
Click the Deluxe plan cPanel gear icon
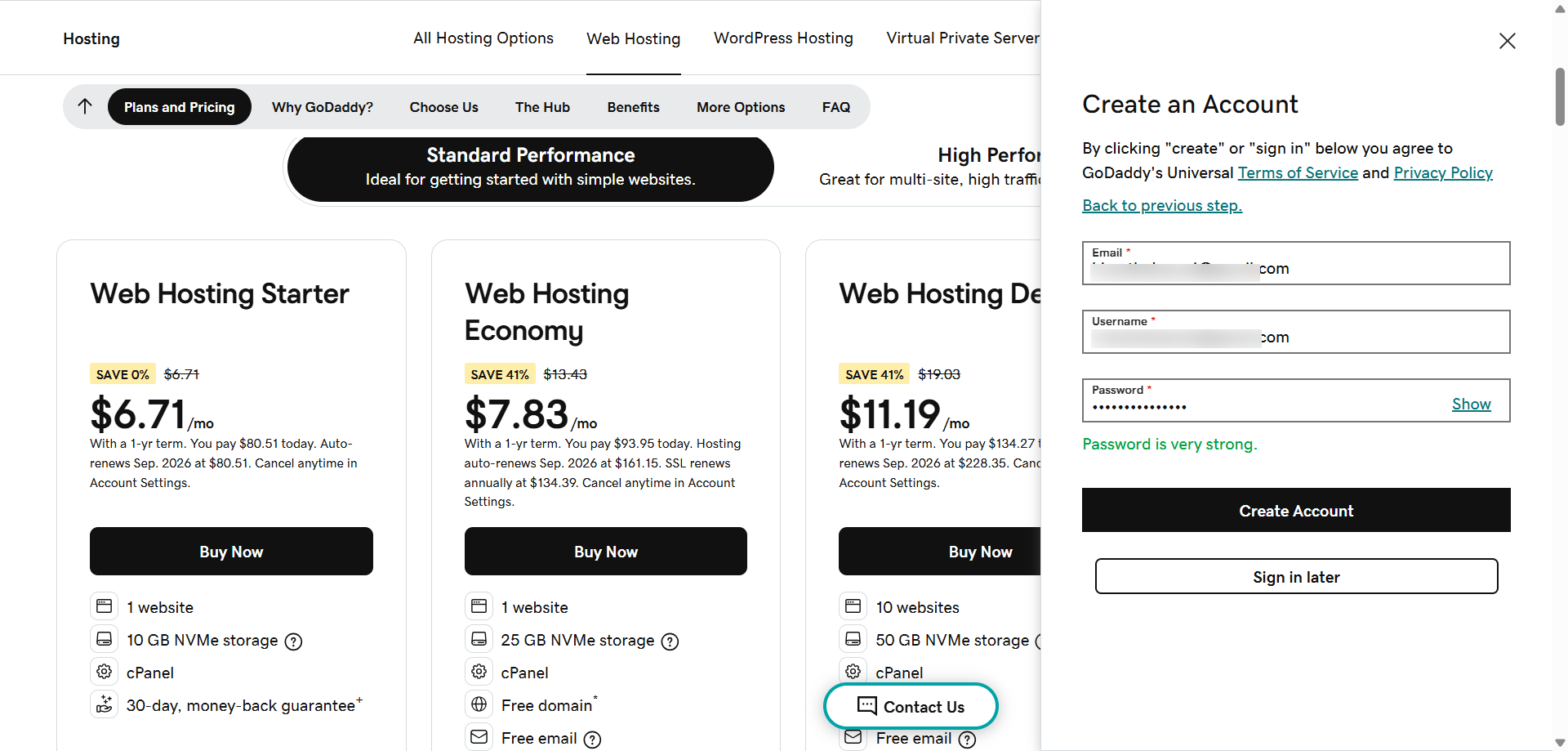853,672
